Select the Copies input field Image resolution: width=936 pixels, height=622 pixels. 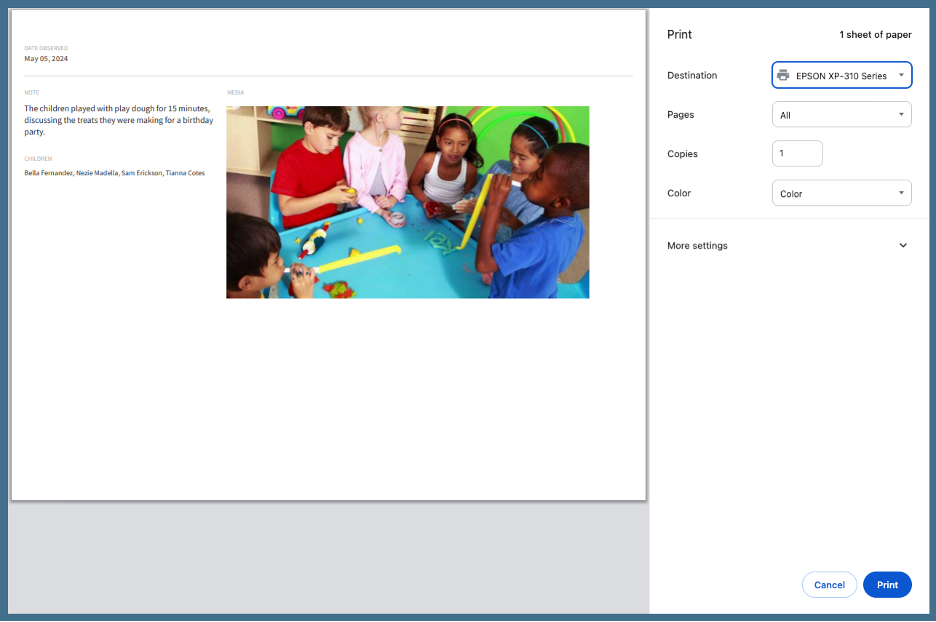pyautogui.click(x=797, y=153)
